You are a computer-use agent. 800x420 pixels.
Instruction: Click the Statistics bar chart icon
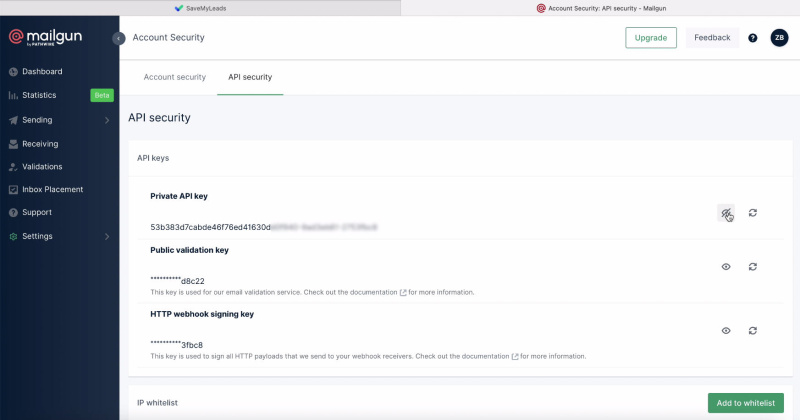point(13,95)
